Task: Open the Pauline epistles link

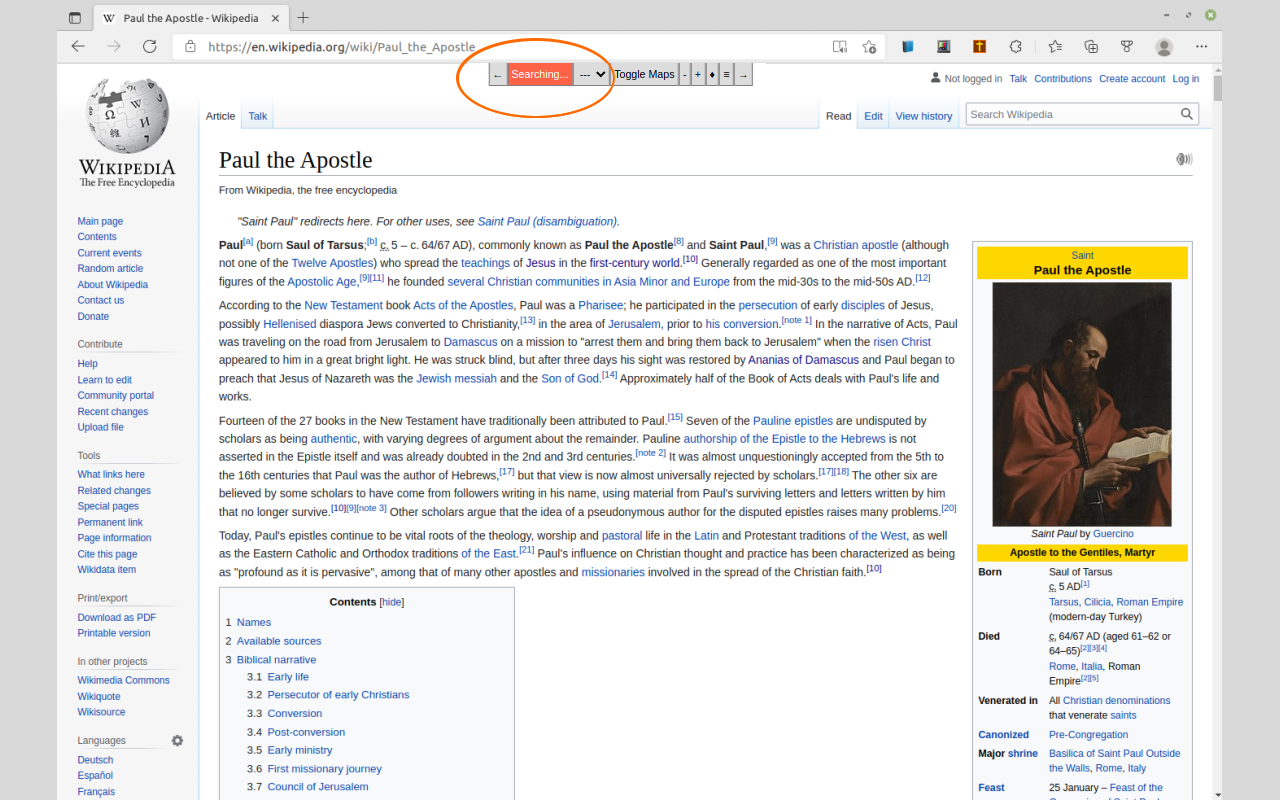Action: (793, 421)
